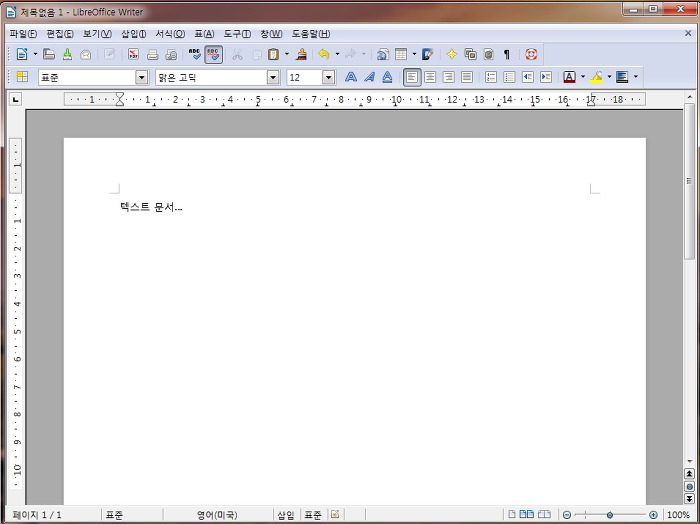This screenshot has height=524, width=700.
Task: Expand the font name 맑은 고딕 dropdown
Action: [273, 77]
